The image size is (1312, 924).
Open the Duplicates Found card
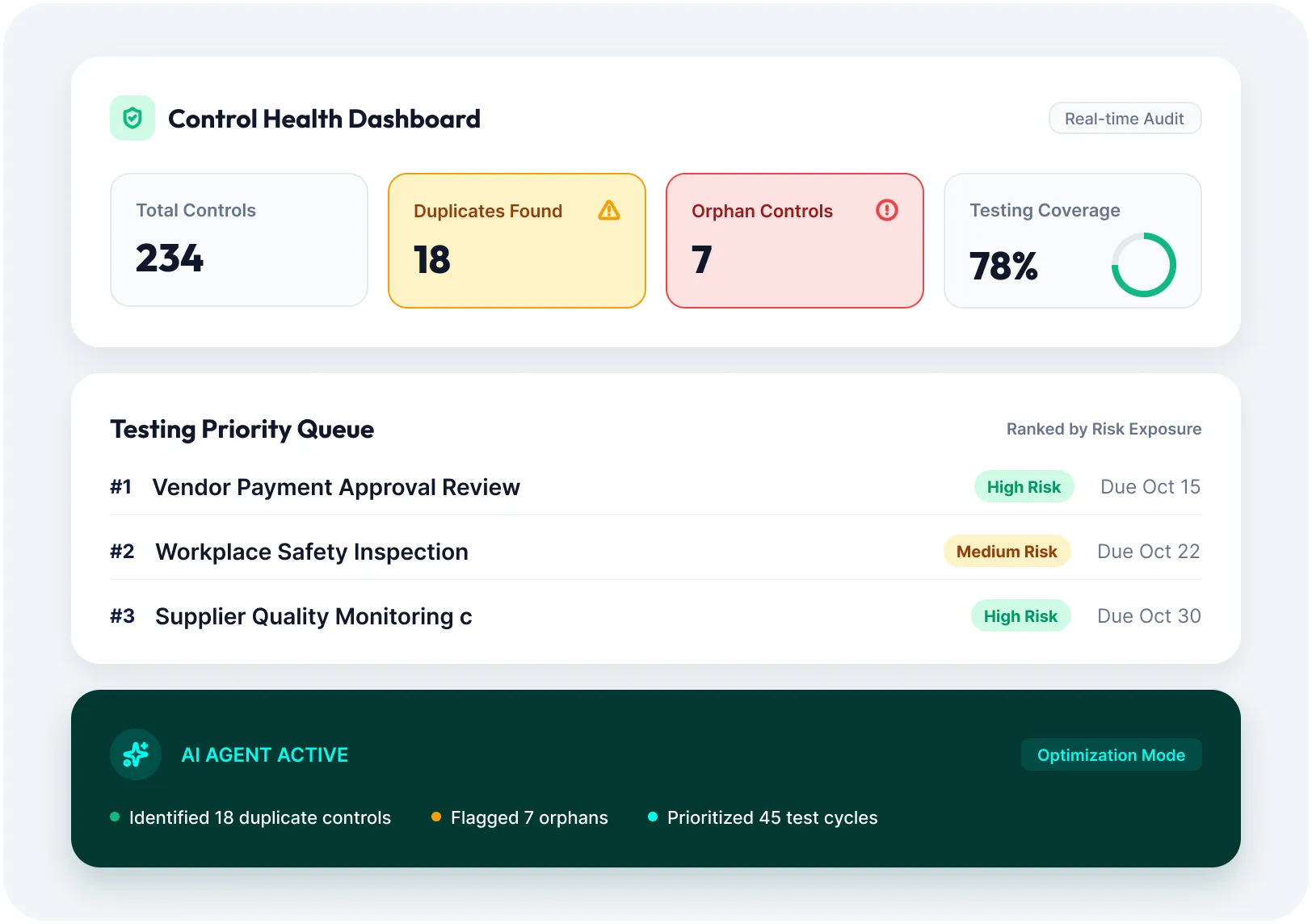click(x=517, y=241)
